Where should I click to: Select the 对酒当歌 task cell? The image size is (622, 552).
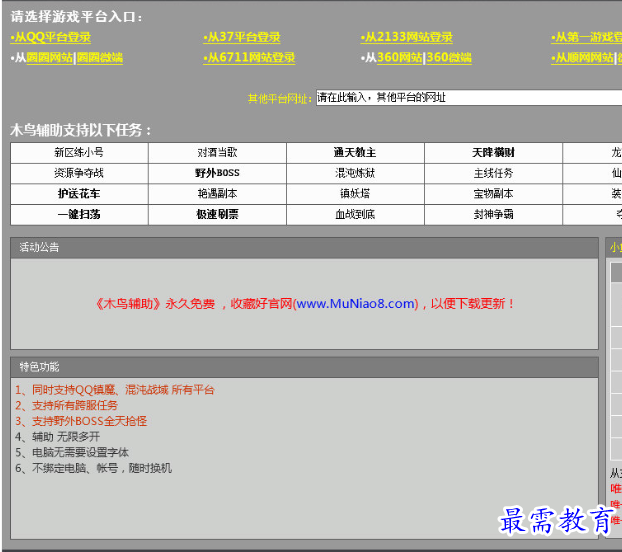pyautogui.click(x=217, y=153)
